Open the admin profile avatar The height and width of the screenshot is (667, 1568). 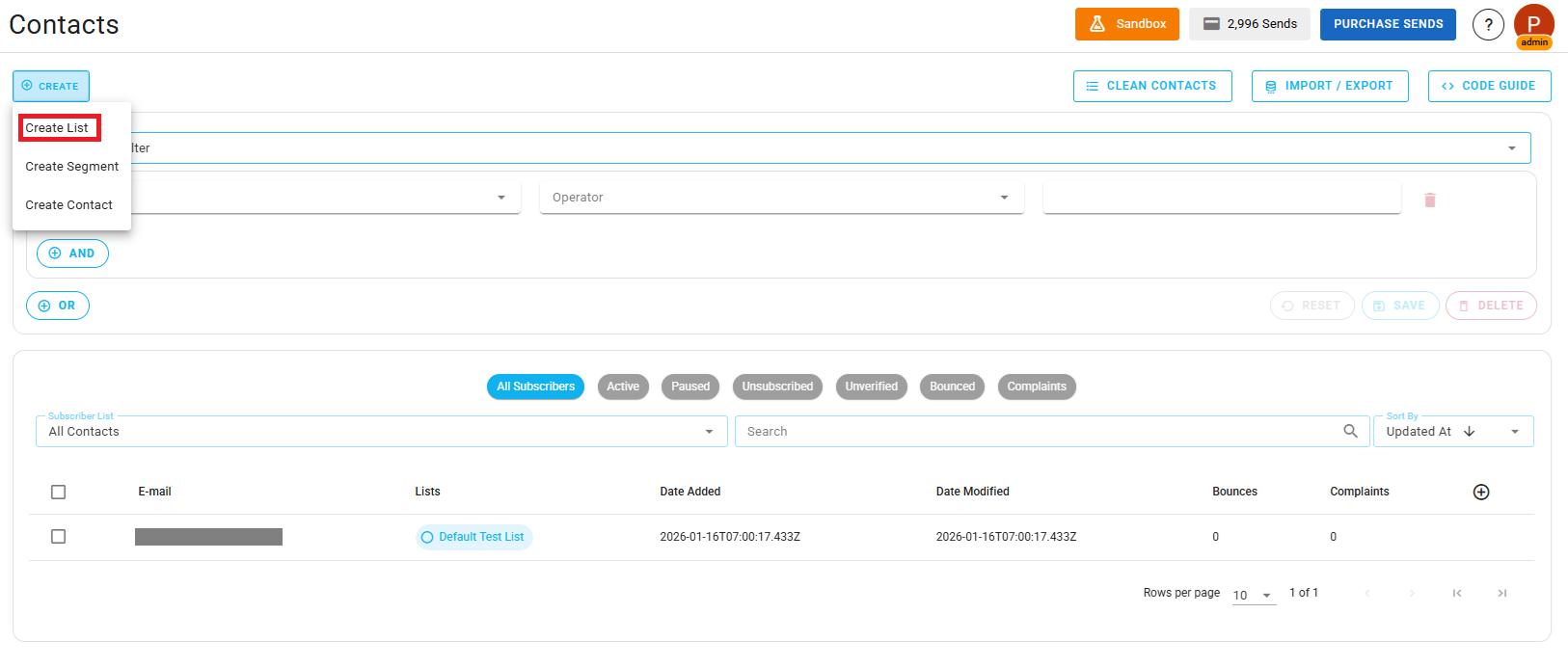tap(1533, 25)
